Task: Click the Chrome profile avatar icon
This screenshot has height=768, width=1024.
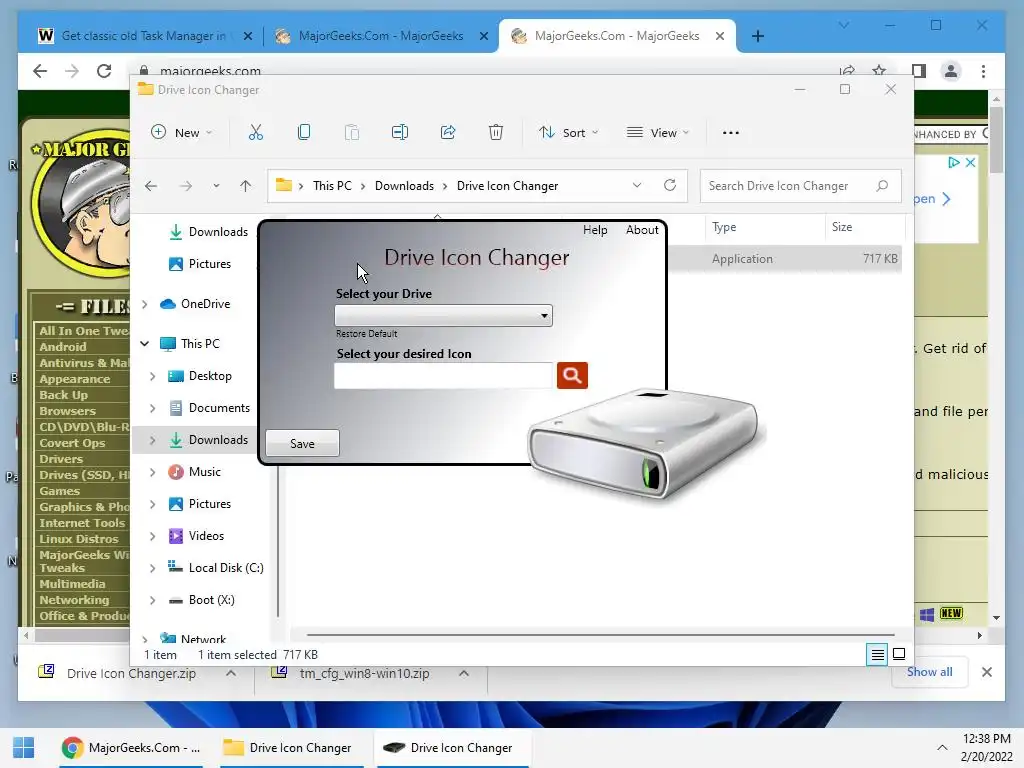Action: click(x=951, y=71)
